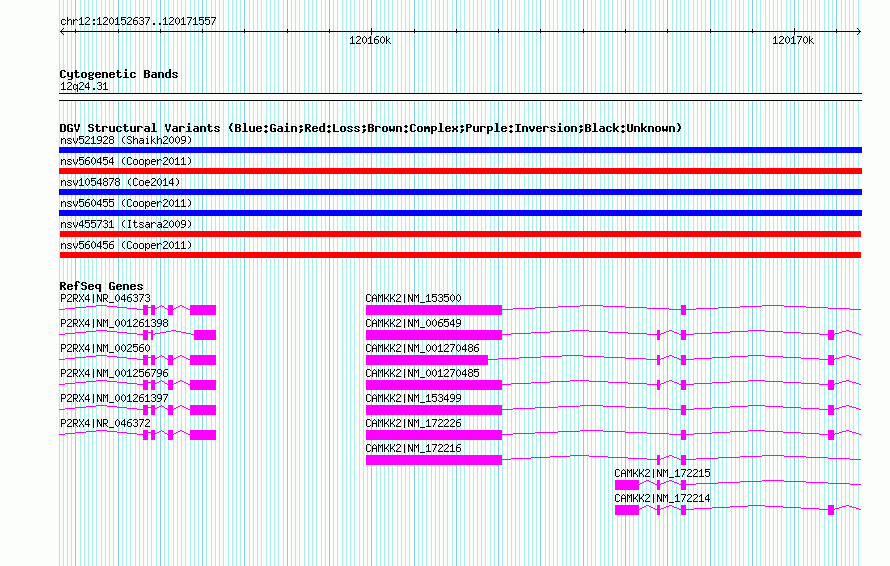The width and height of the screenshot is (890, 566).
Task: Click the long exon block of CAMKK2|NM_153500
Action: 434,310
